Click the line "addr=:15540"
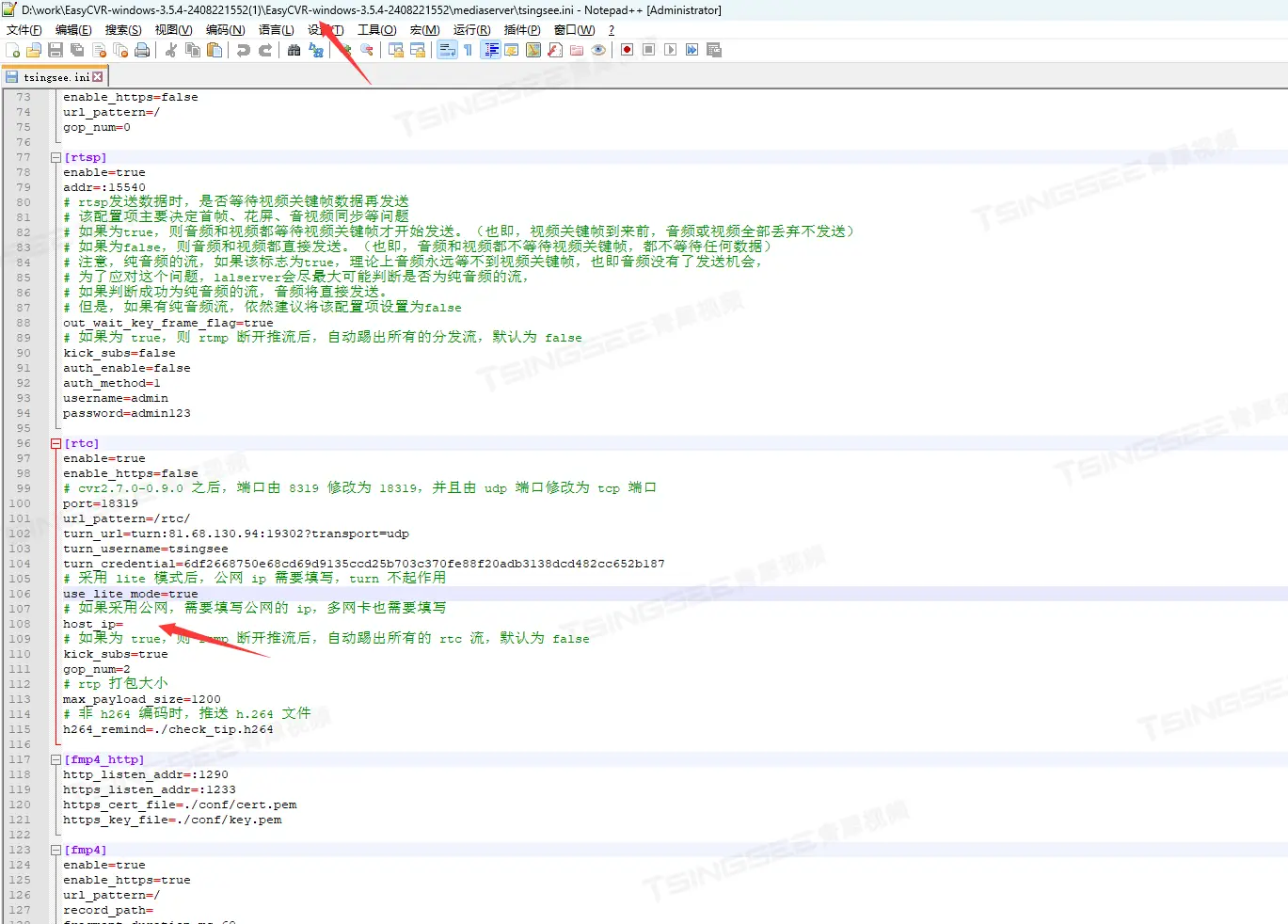The height and width of the screenshot is (924, 1288). pos(104,187)
